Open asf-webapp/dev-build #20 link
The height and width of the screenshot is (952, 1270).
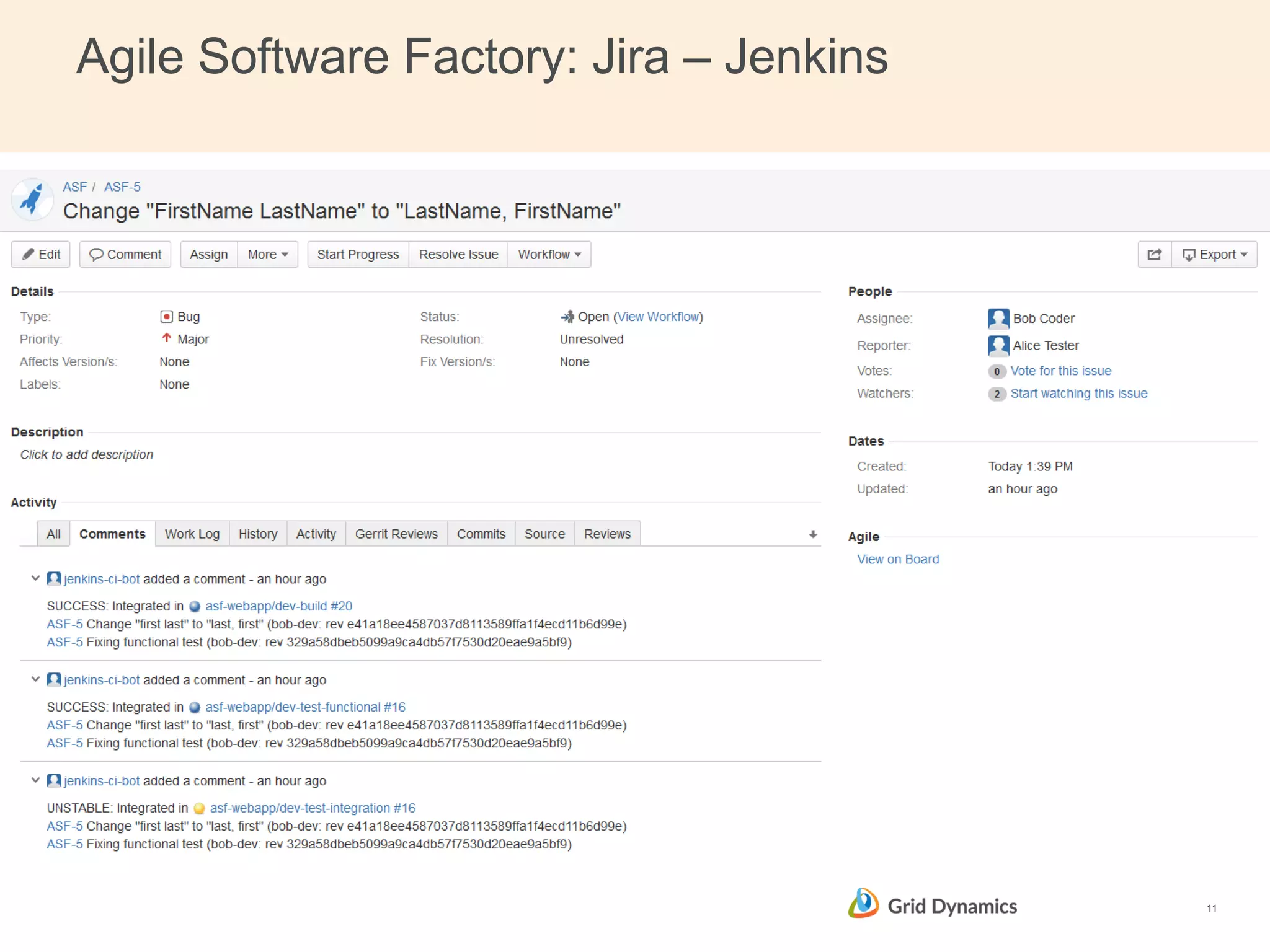click(x=279, y=606)
